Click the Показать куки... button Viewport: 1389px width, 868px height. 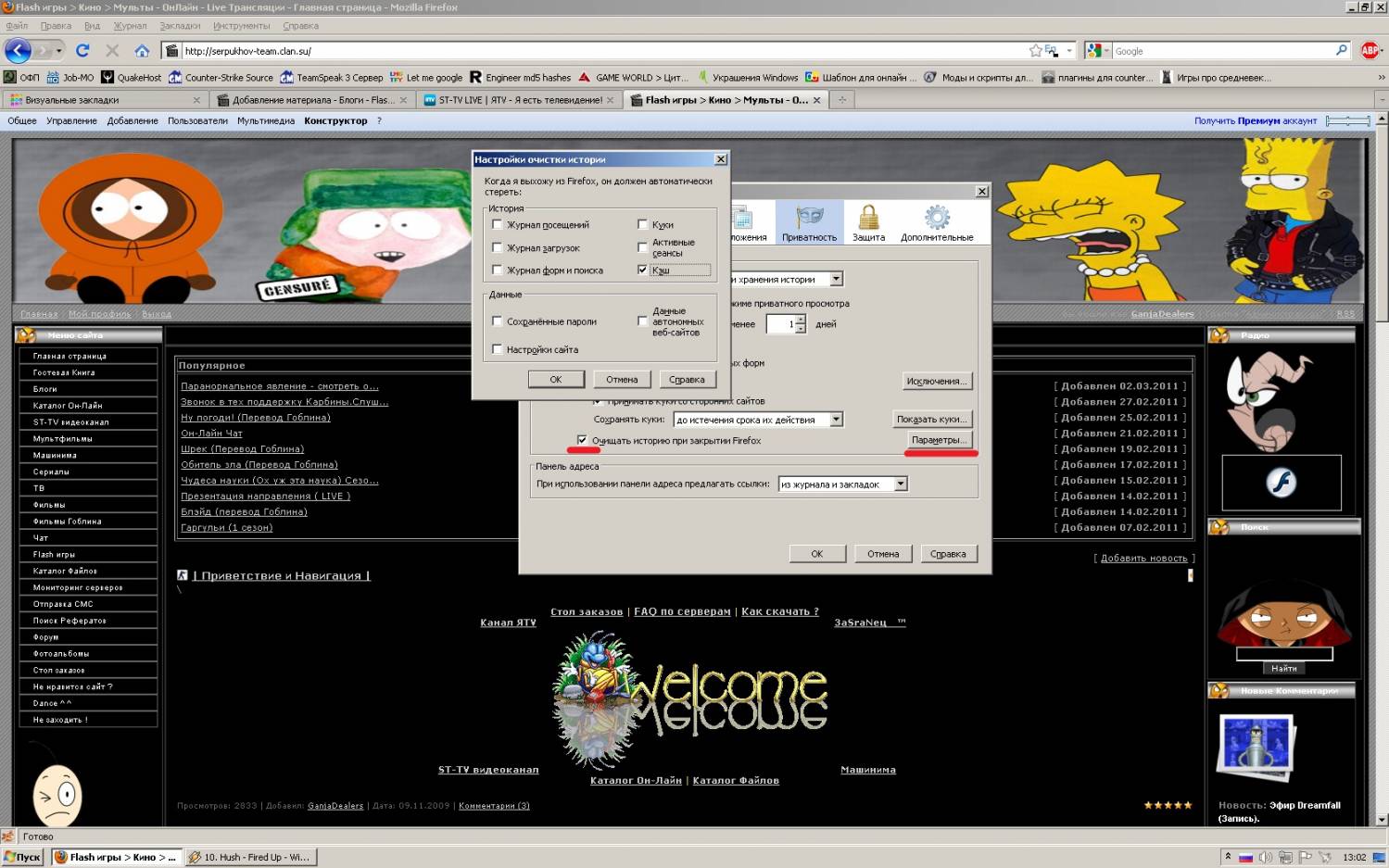coord(931,419)
